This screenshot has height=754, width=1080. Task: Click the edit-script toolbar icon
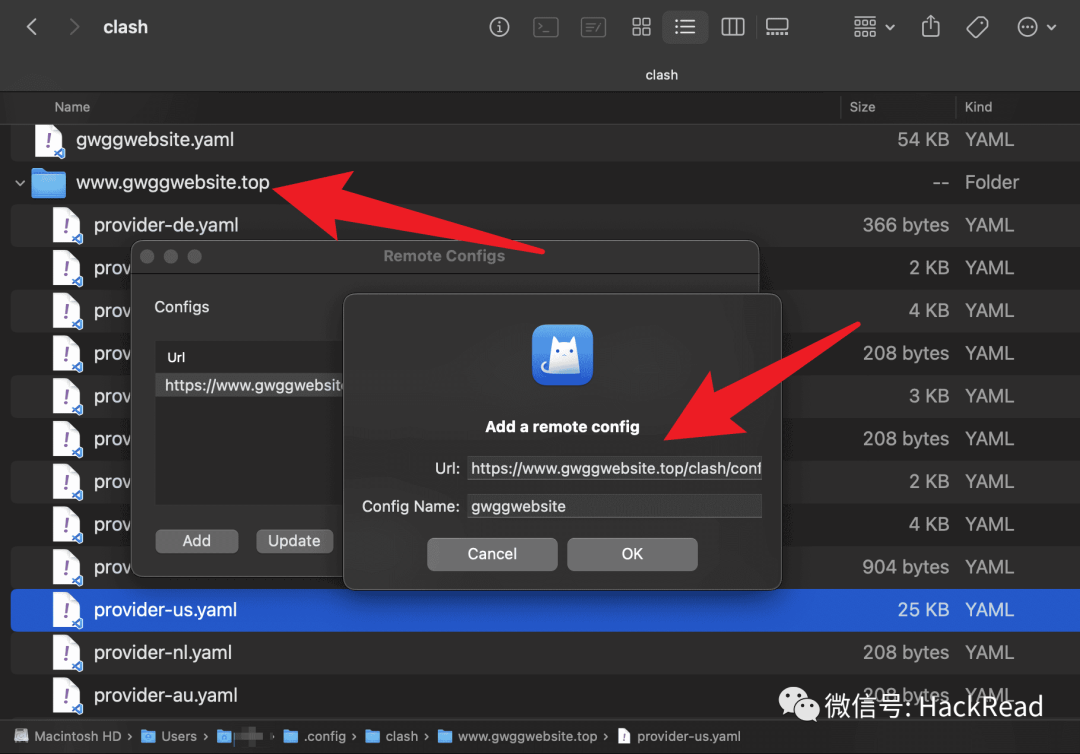point(593,27)
